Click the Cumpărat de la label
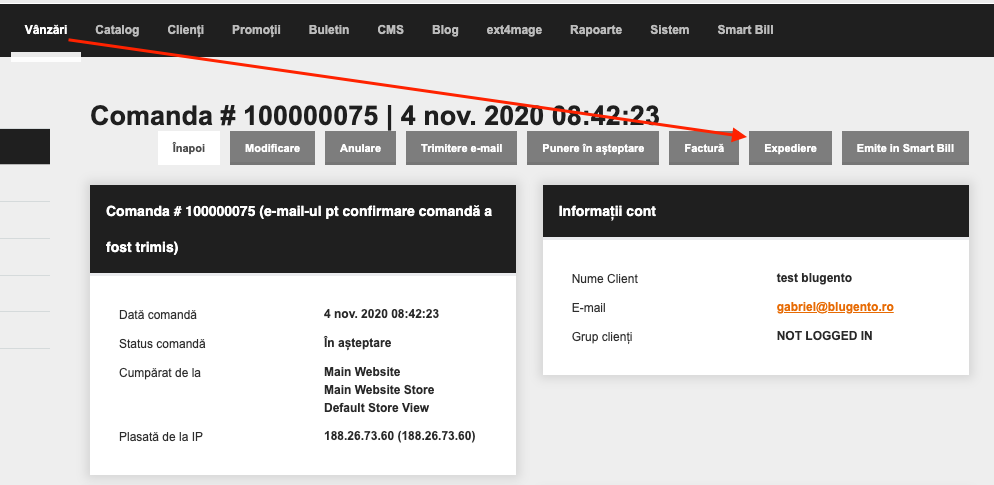The width and height of the screenshot is (994, 485). coord(160,373)
